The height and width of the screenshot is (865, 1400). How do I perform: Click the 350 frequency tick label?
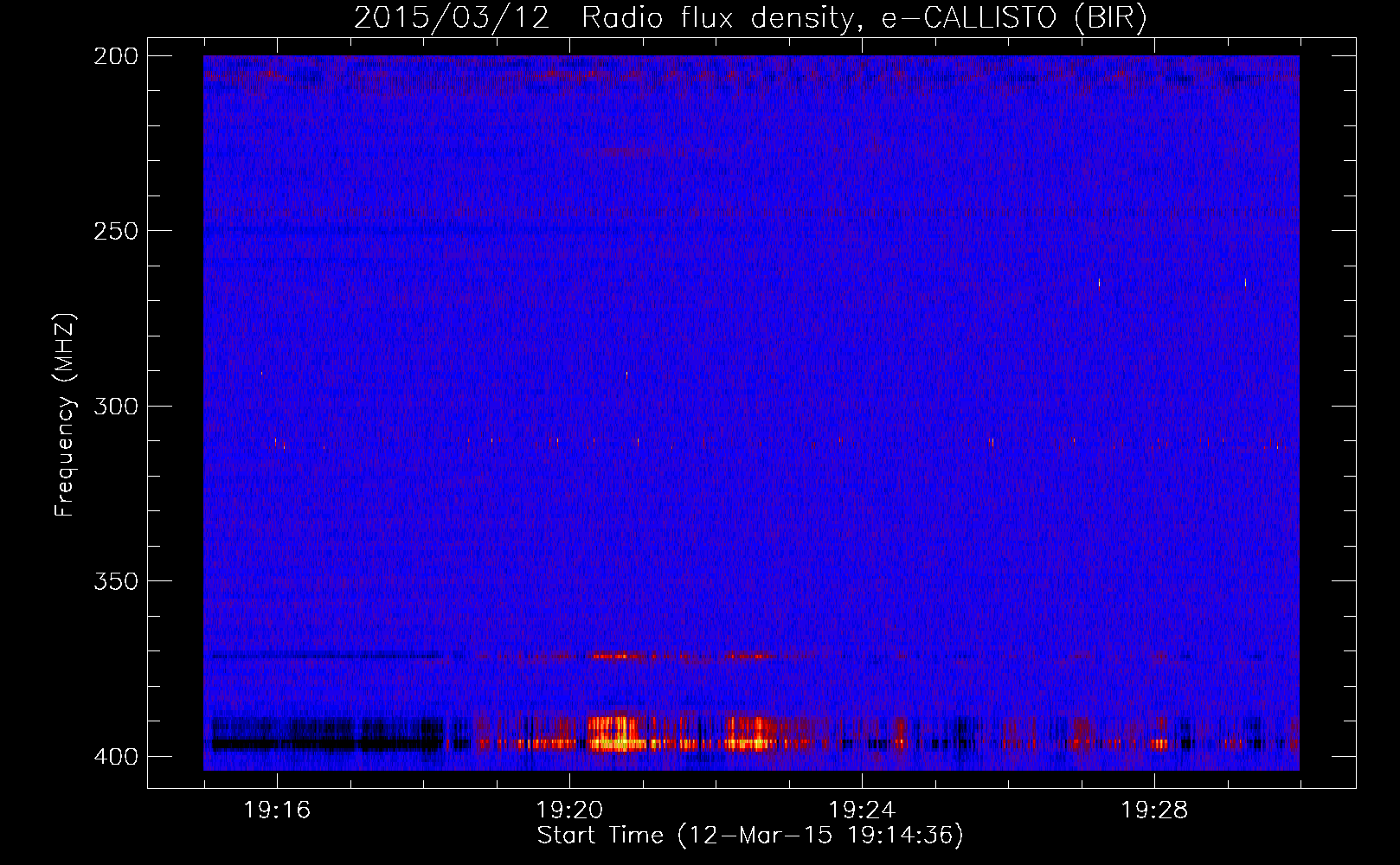116,581
